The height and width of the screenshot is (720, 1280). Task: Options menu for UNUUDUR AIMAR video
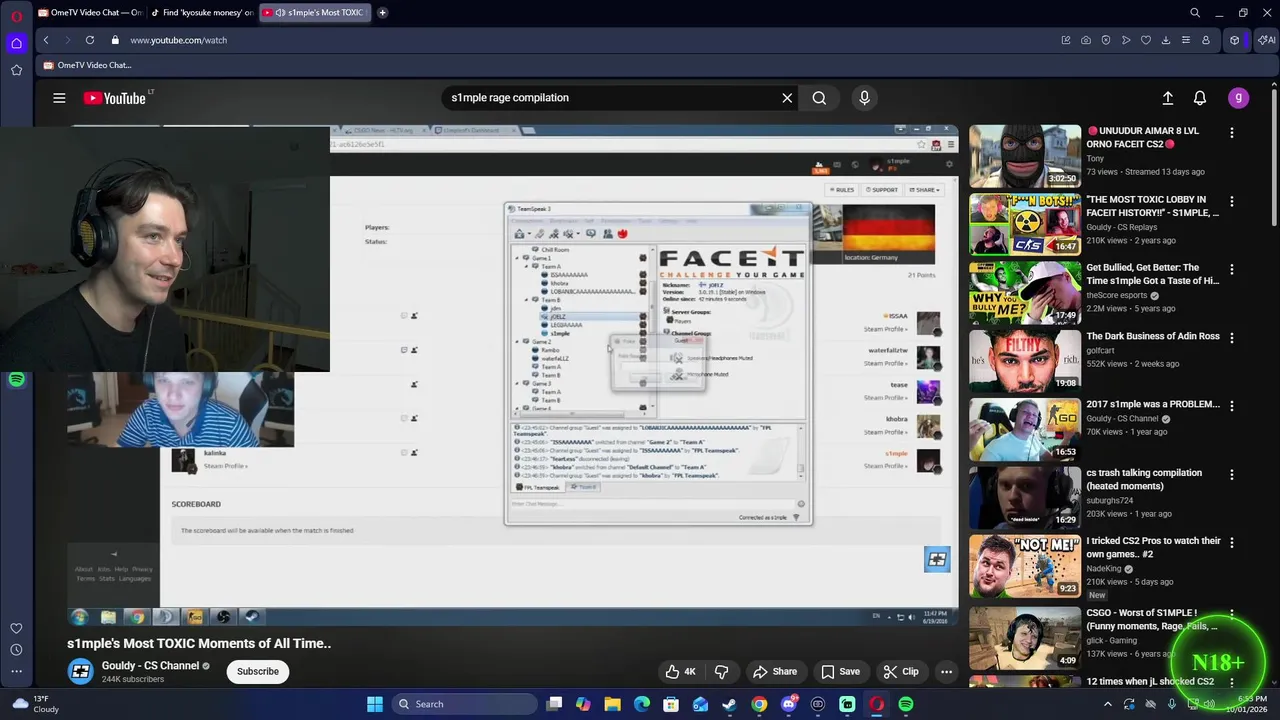pos(1232,132)
